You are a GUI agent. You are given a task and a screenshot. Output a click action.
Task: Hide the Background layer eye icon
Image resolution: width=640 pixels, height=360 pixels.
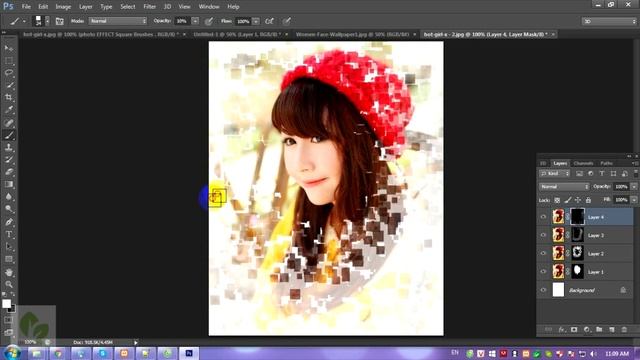point(543,290)
